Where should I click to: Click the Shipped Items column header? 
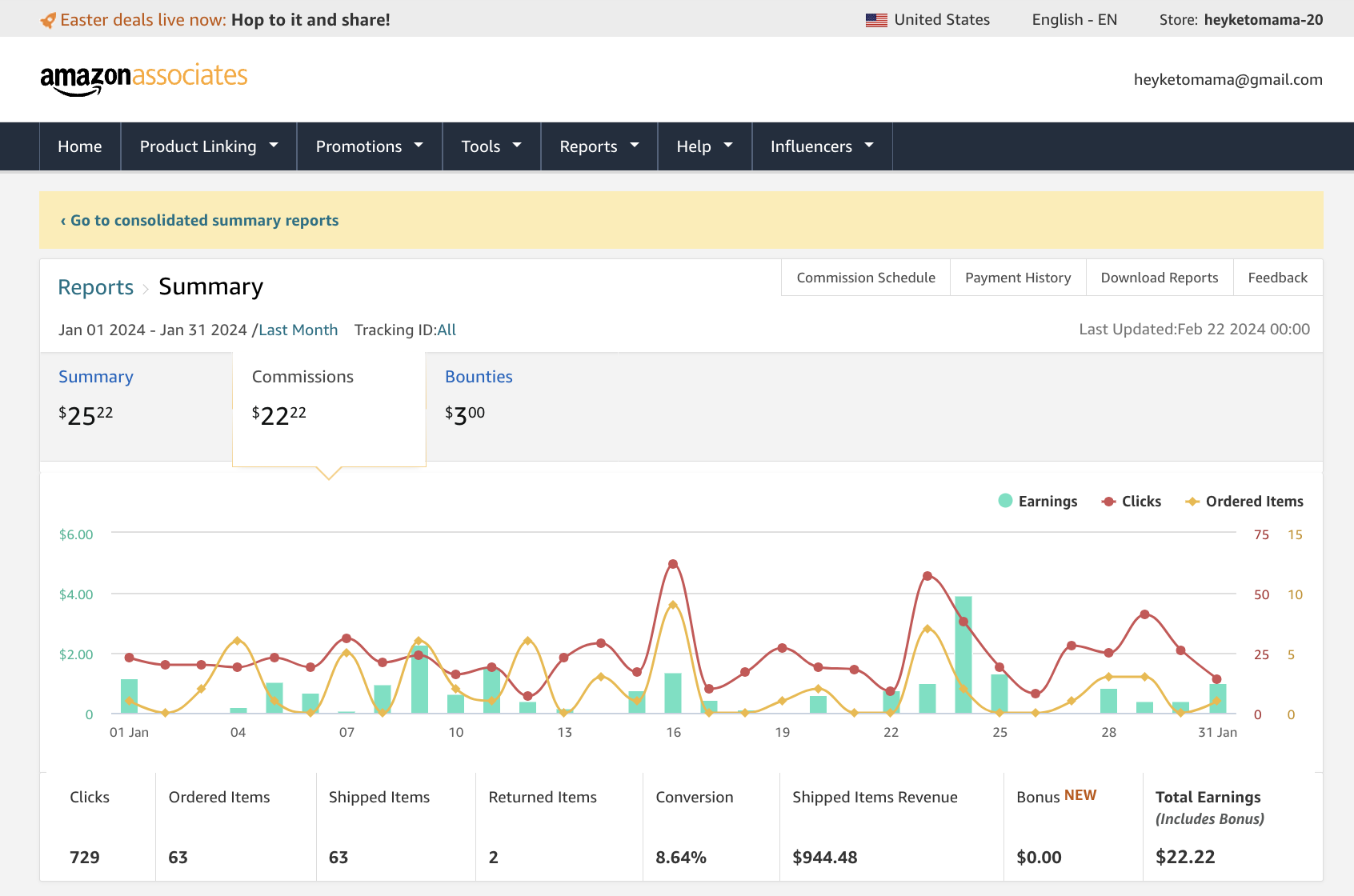point(379,797)
